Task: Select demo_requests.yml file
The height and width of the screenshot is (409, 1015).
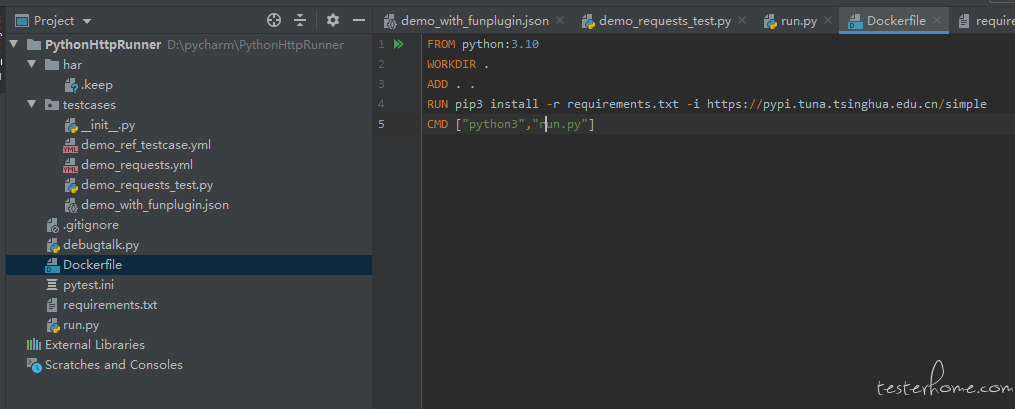Action: click(x=137, y=165)
